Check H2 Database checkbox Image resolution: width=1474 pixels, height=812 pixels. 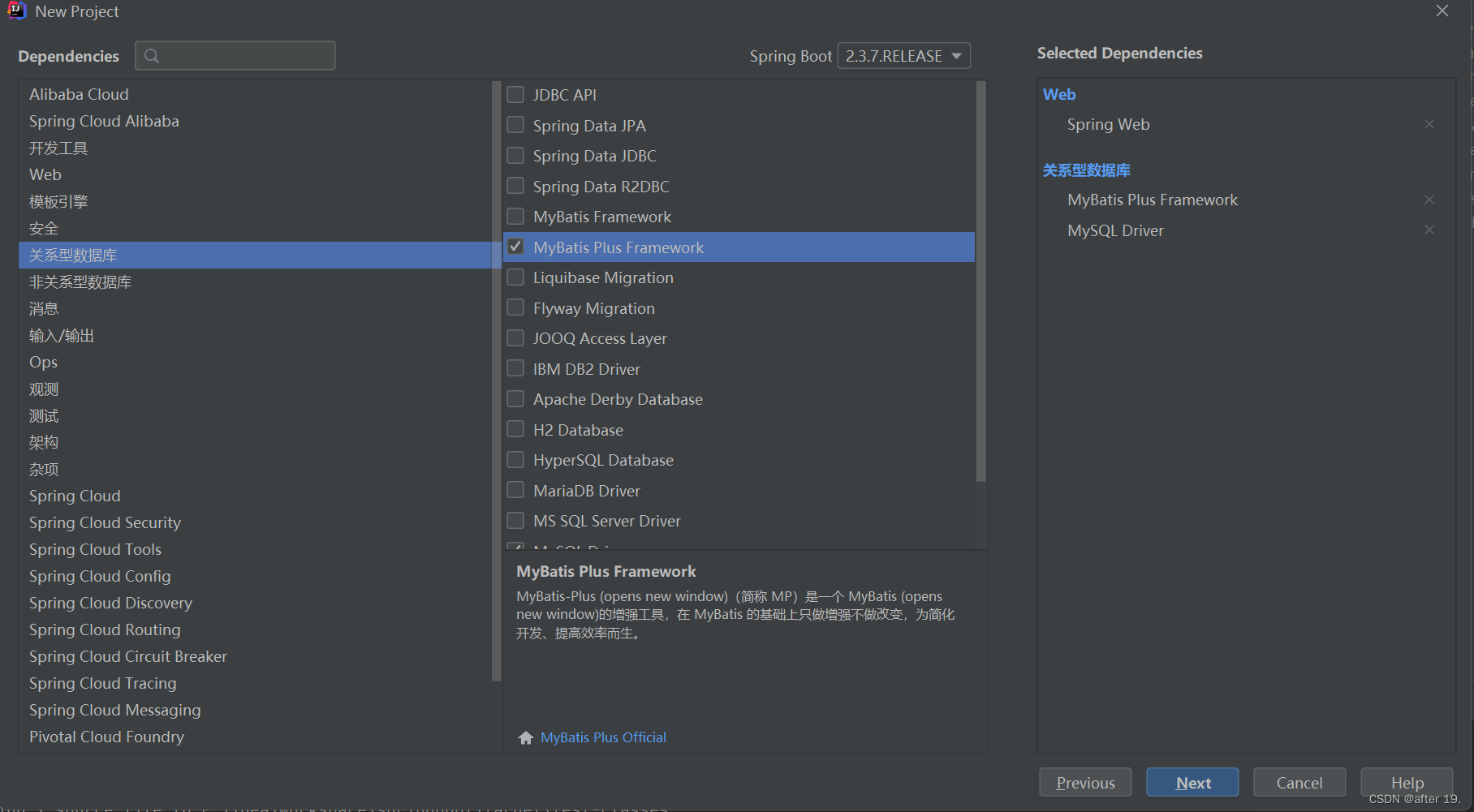515,429
